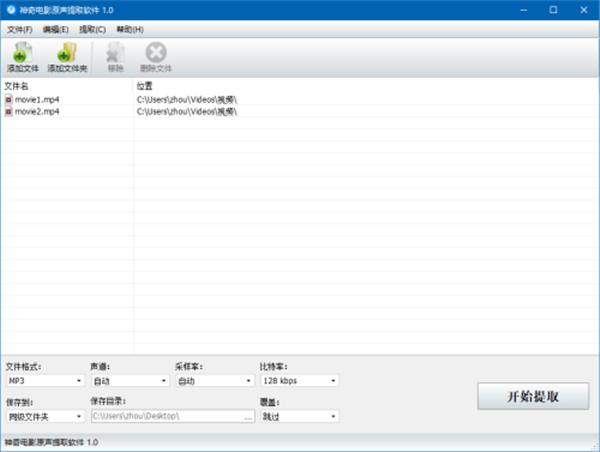
Task: Click the 删除文件 delete file icon
Action: [x=156, y=52]
